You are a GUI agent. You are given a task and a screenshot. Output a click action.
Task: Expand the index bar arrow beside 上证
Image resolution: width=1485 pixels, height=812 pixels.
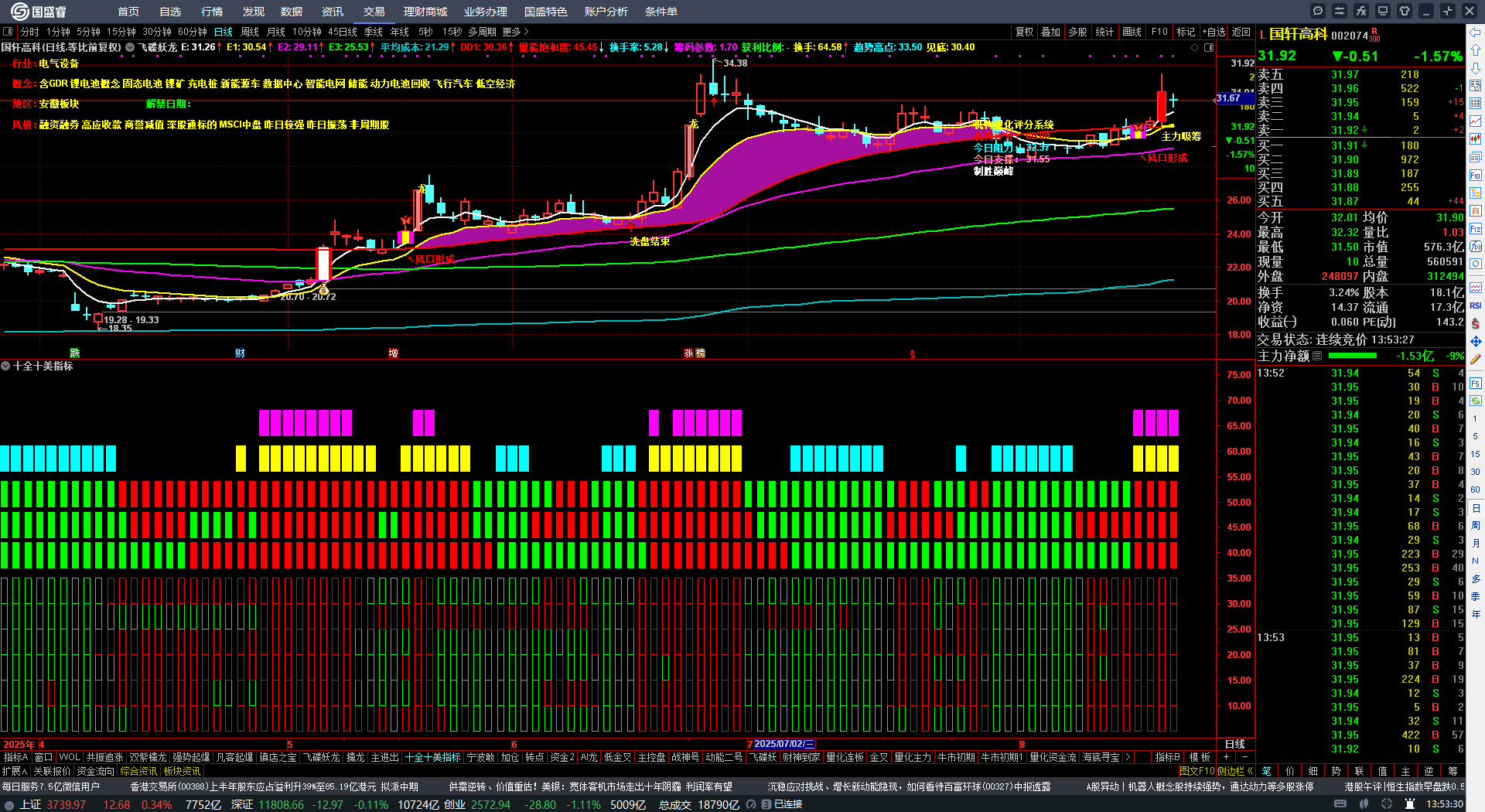click(9, 804)
